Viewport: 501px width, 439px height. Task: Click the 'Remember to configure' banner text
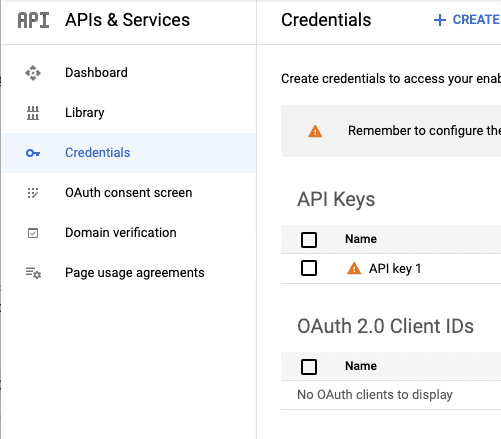424,131
